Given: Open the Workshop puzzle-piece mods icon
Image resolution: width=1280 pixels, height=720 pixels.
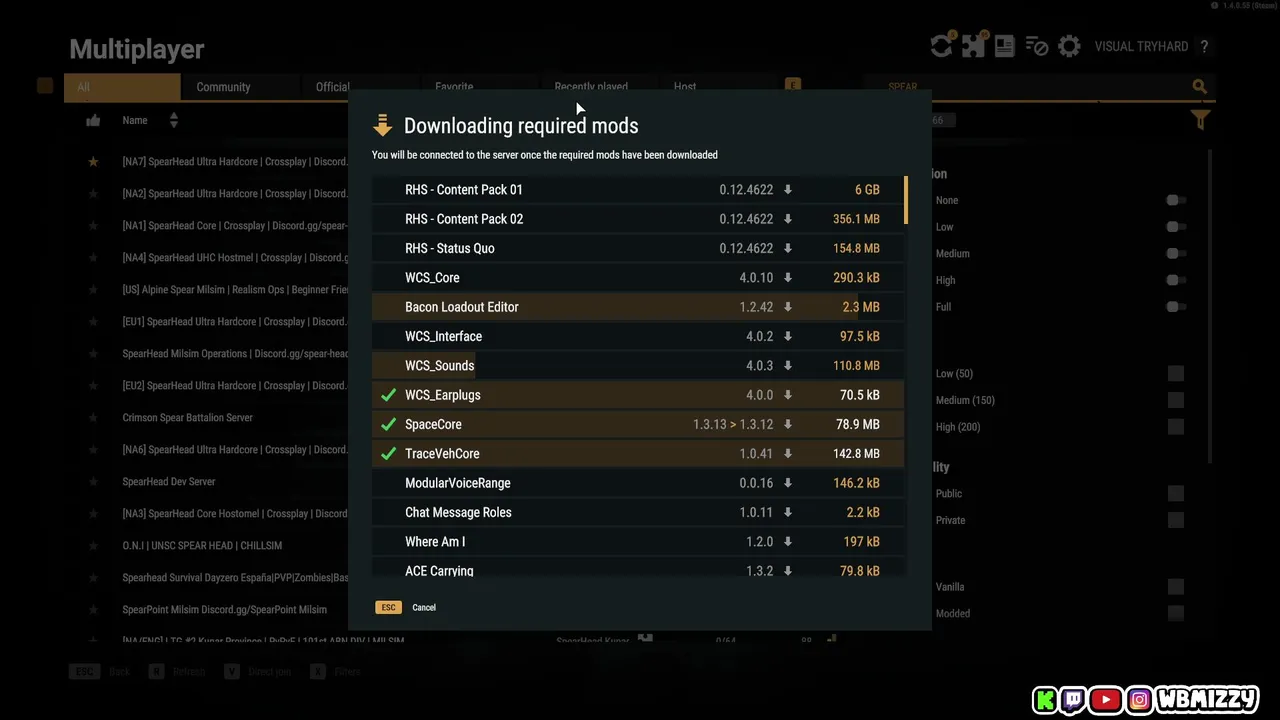Looking at the screenshot, I should point(973,46).
